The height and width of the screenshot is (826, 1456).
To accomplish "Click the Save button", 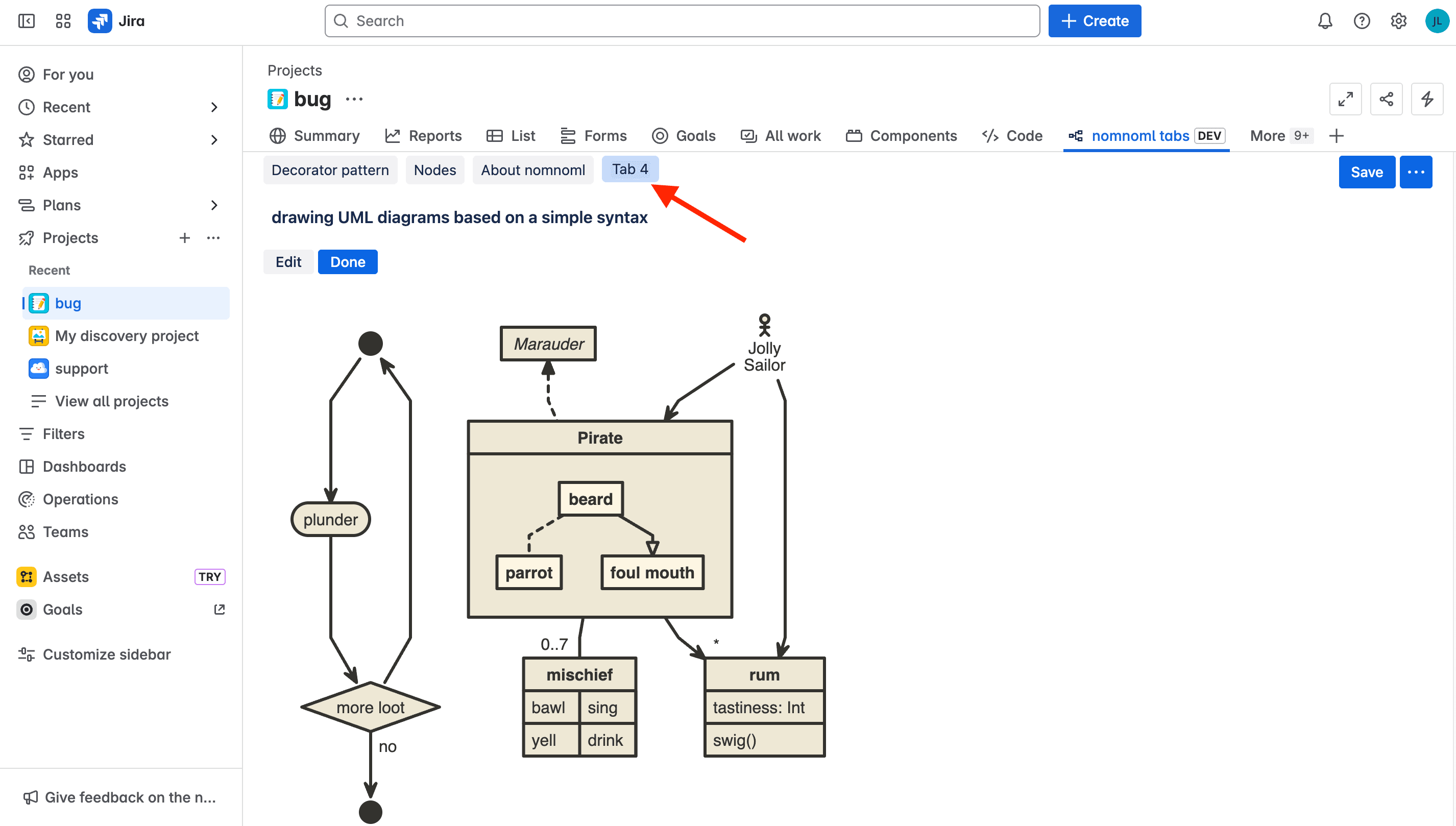I will [1366, 172].
